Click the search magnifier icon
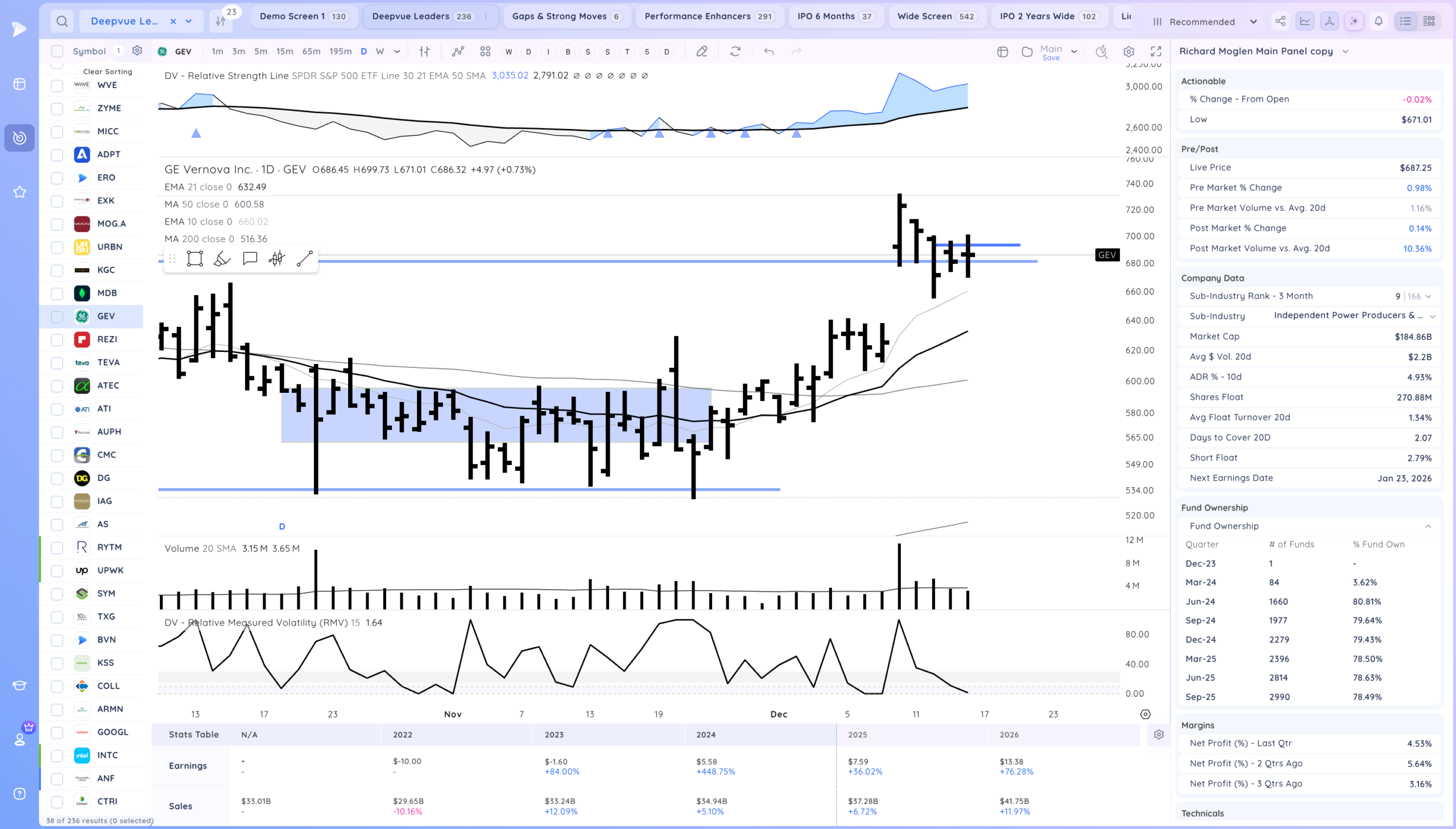This screenshot has width=1456, height=829. pos(62,22)
